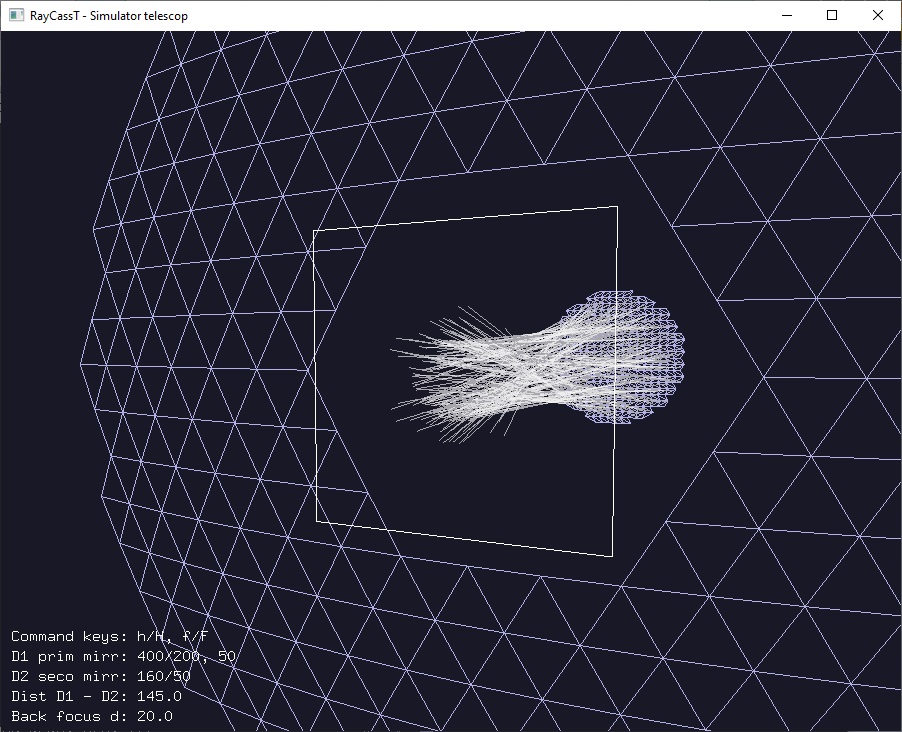902x732 pixels.
Task: Click the small secondary mirror wireframe mesh
Action: click(625, 357)
